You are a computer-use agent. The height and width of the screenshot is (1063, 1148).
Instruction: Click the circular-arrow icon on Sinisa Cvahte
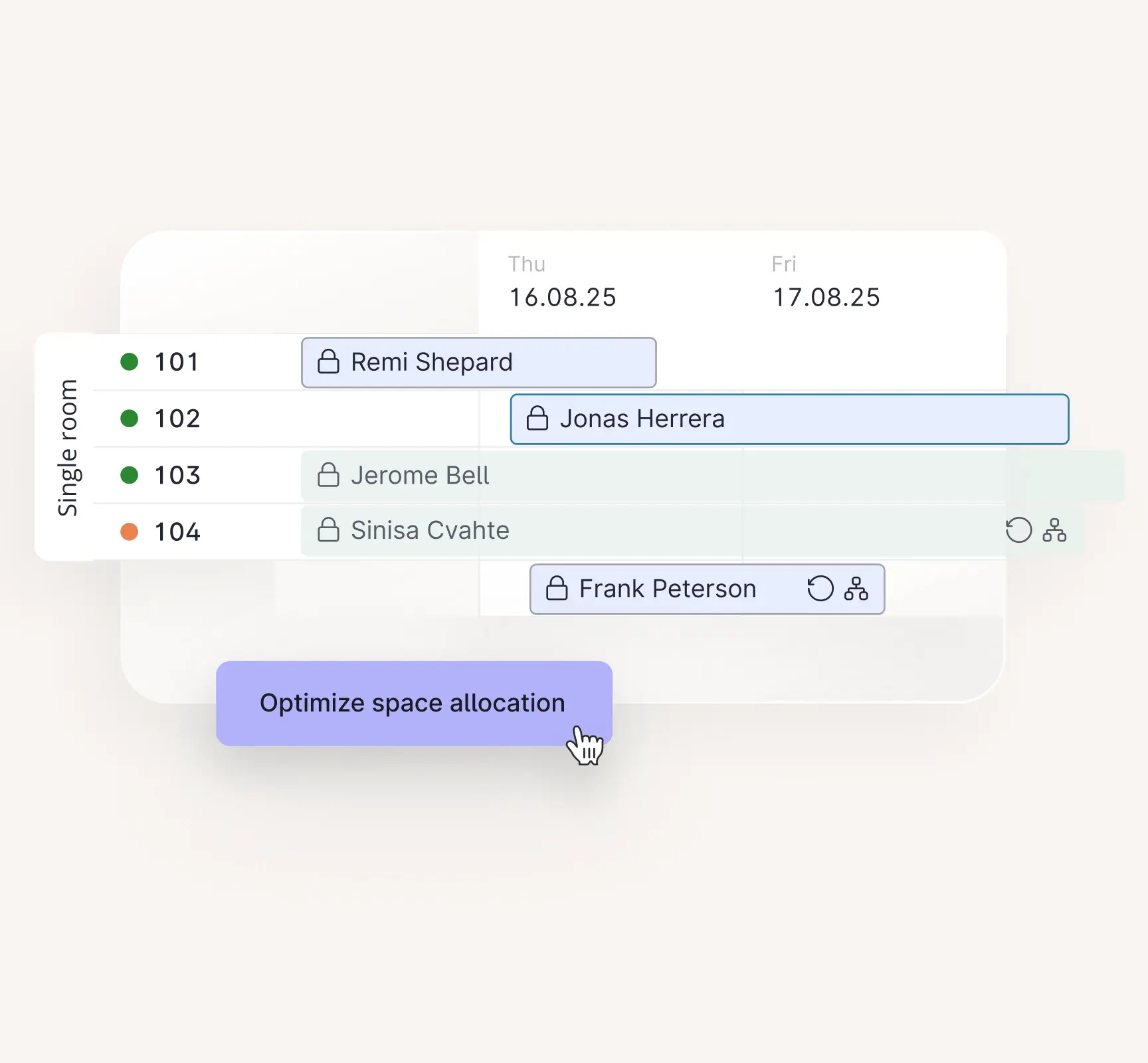pos(1018,530)
